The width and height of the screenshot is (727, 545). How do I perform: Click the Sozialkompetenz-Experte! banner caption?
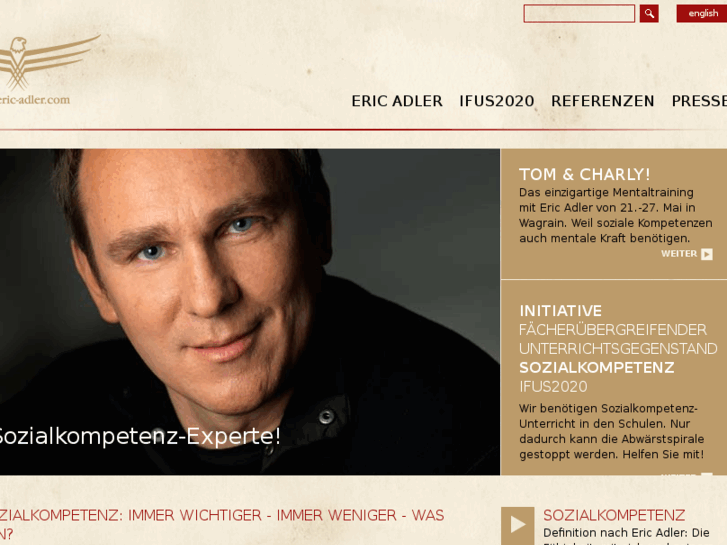(140, 436)
